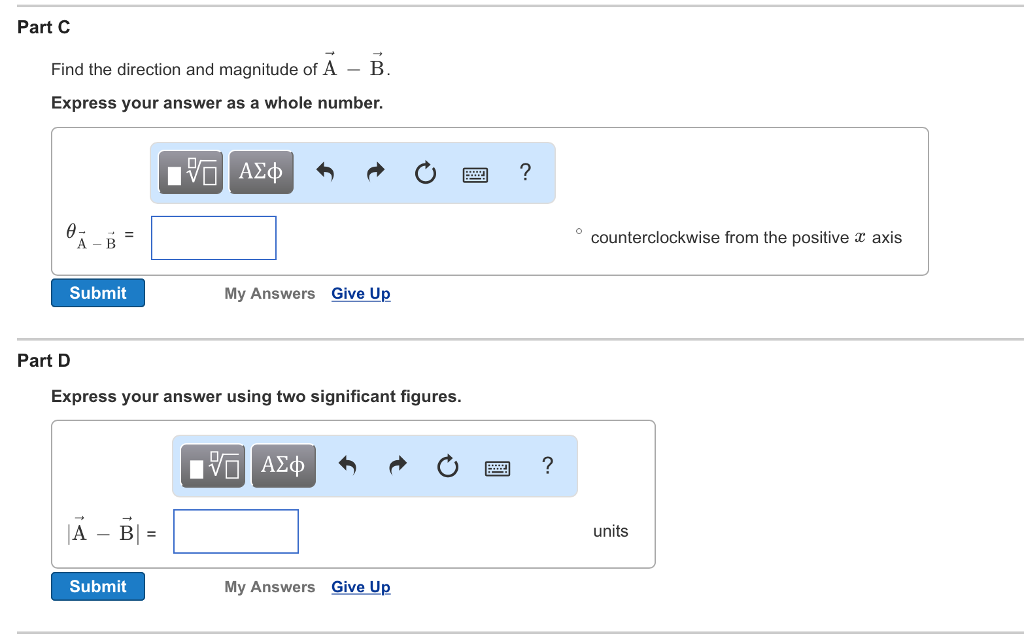Open keyboard shortcuts in Part C
This screenshot has width=1024, height=638.
475,174
